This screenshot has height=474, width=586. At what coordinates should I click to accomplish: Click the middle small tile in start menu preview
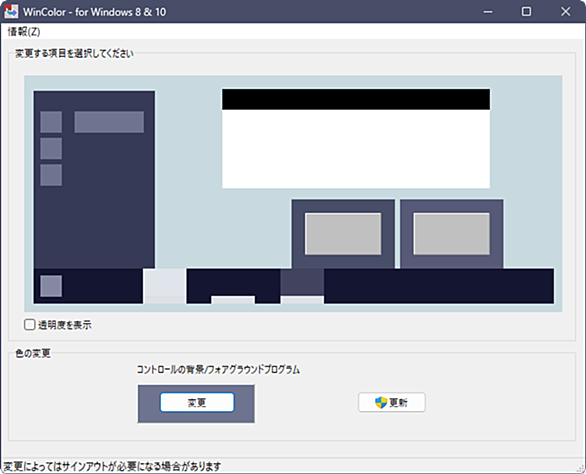tap(51, 148)
